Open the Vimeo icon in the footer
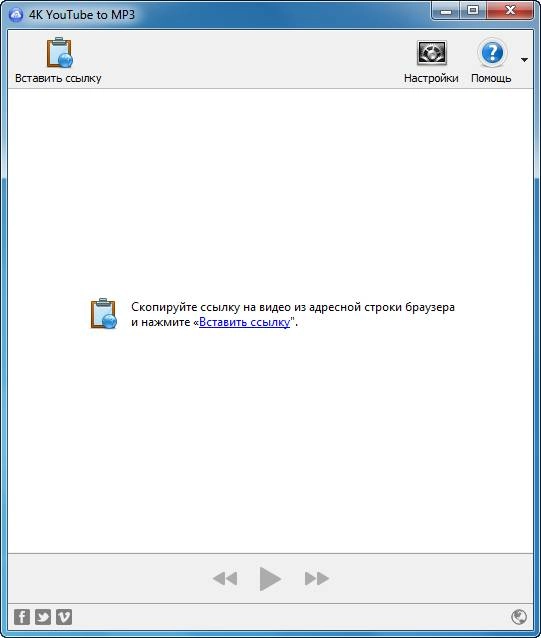This screenshot has width=541, height=638. pyautogui.click(x=64, y=617)
